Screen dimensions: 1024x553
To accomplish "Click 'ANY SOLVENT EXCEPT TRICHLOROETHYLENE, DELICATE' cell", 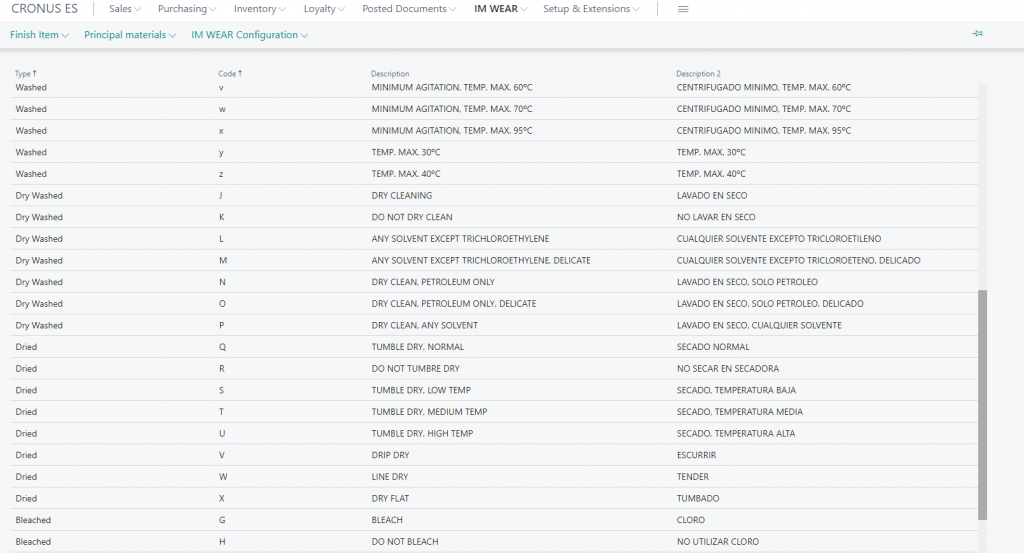I will point(481,260).
